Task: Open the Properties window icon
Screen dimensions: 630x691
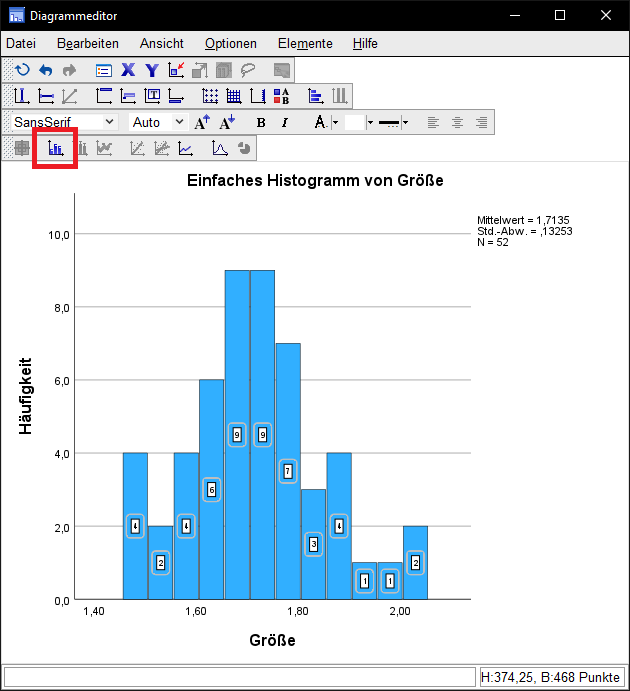Action: [104, 71]
